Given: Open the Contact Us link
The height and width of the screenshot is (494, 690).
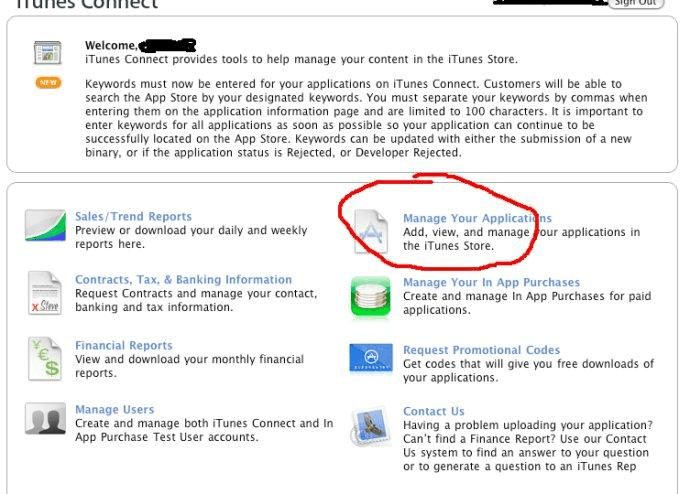Looking at the screenshot, I should tap(434, 411).
